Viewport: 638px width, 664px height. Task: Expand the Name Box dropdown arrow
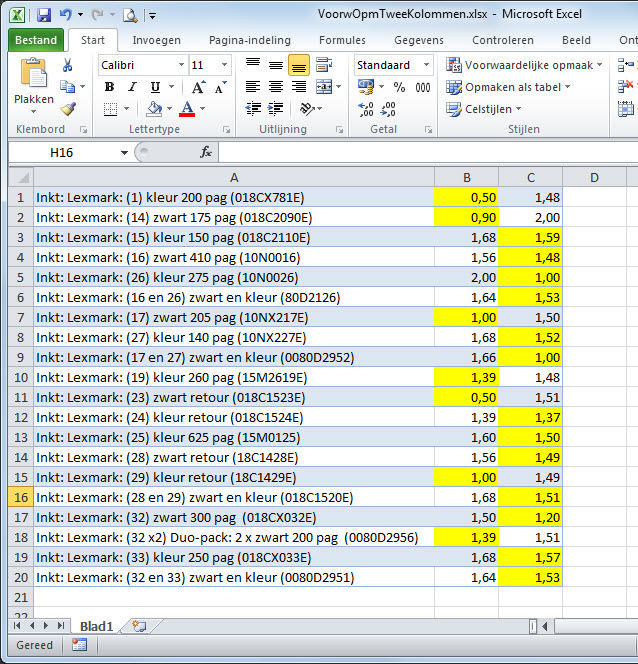coord(124,152)
